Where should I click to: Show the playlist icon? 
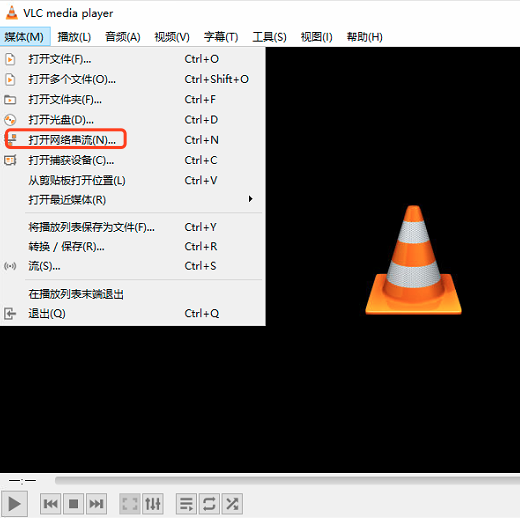tap(186, 503)
